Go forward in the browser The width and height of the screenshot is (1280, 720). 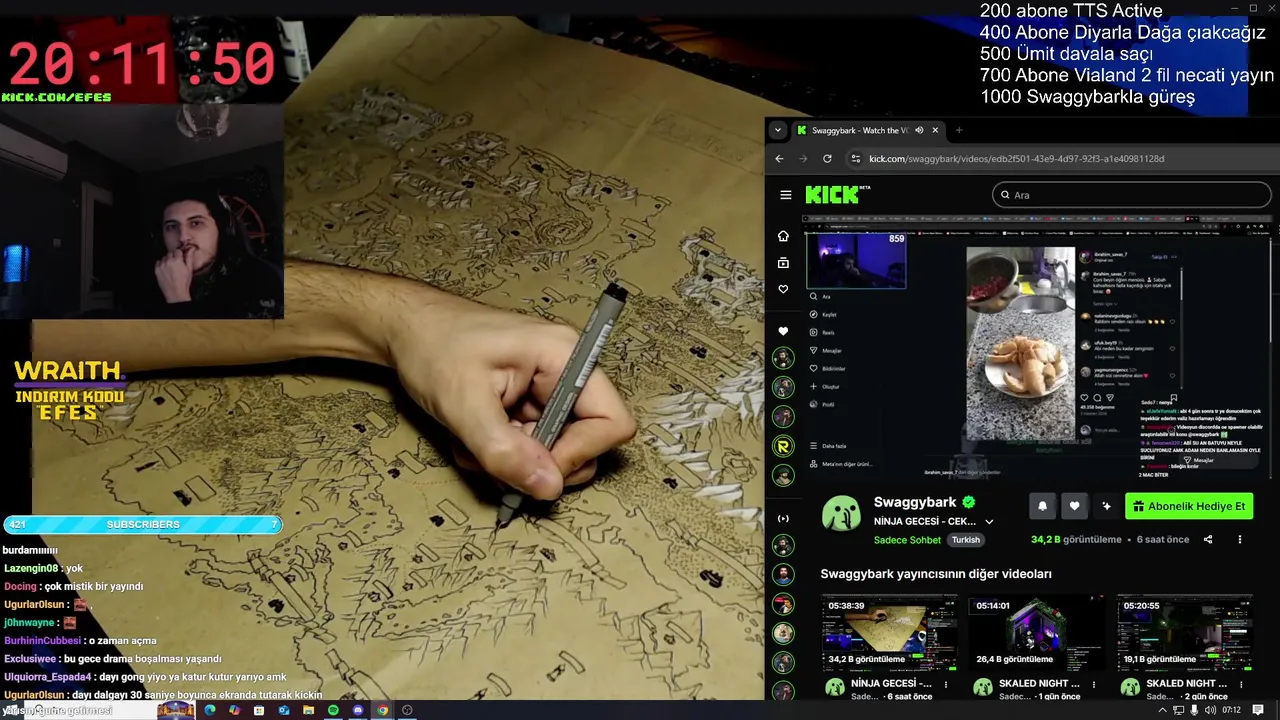pos(803,158)
